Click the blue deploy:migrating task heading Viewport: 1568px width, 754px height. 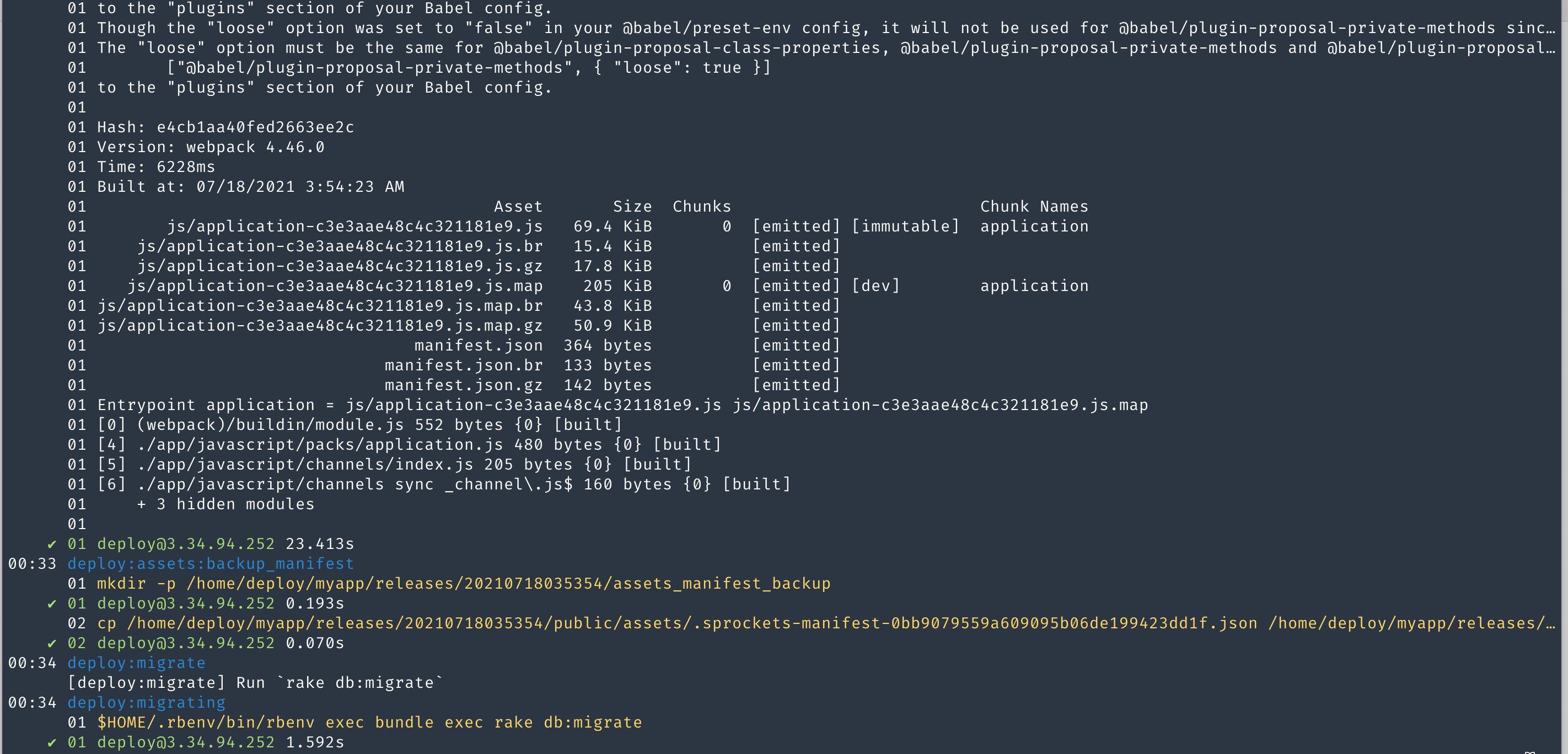(x=146, y=702)
